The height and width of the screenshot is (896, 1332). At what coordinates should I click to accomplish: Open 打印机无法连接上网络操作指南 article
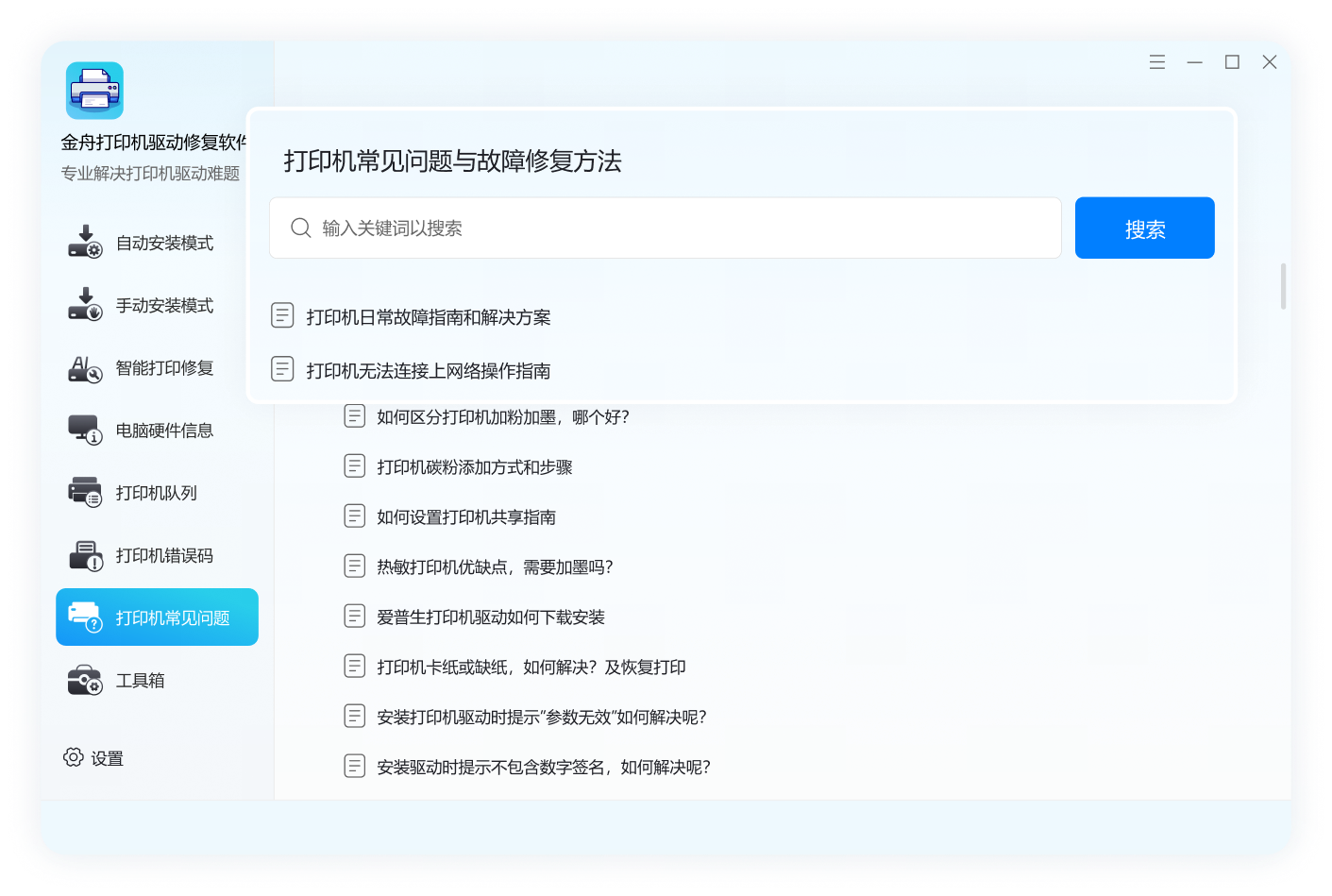point(430,370)
